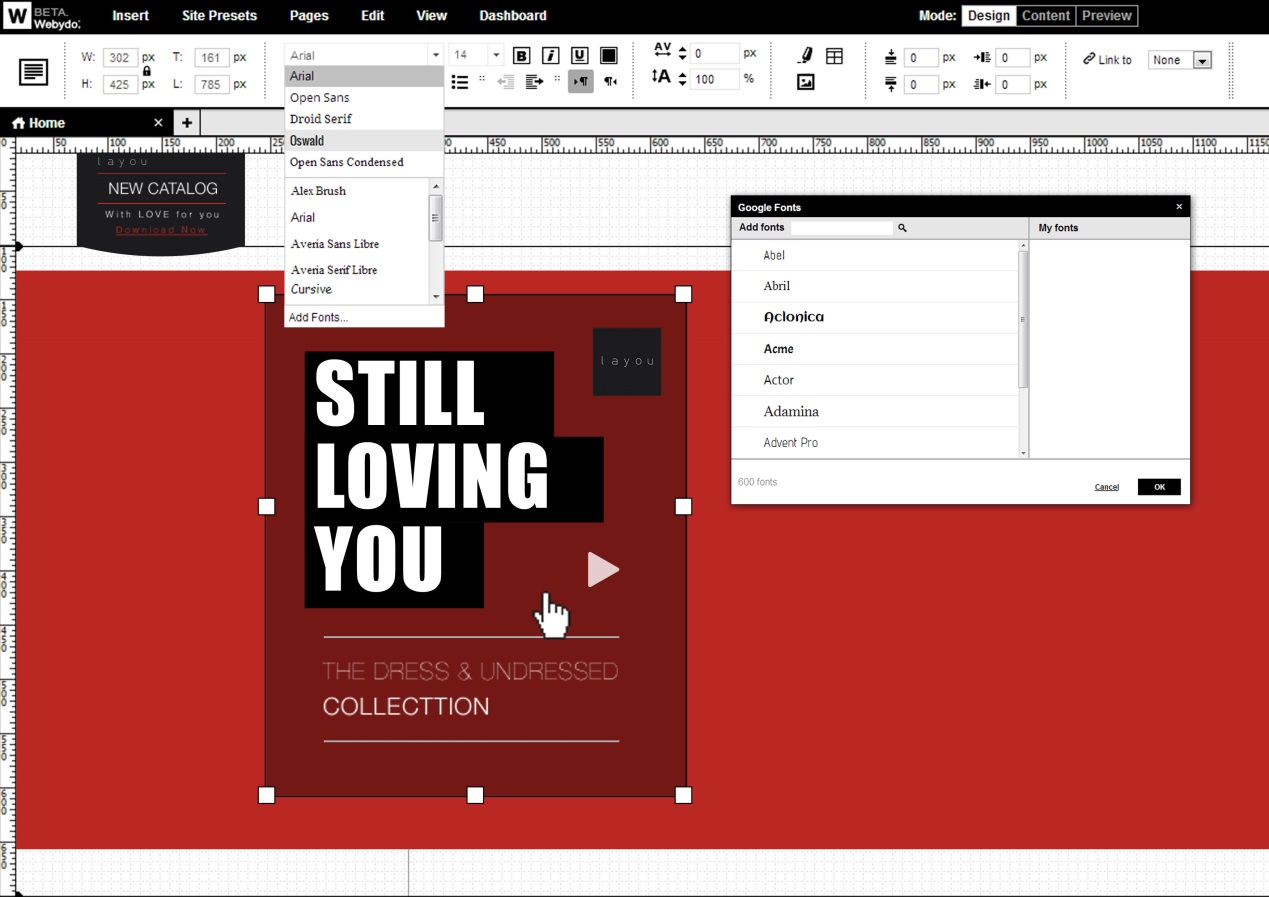Viewport: 1269px width, 897px height.
Task: Click the highlighter marker icon
Action: pyautogui.click(x=806, y=56)
